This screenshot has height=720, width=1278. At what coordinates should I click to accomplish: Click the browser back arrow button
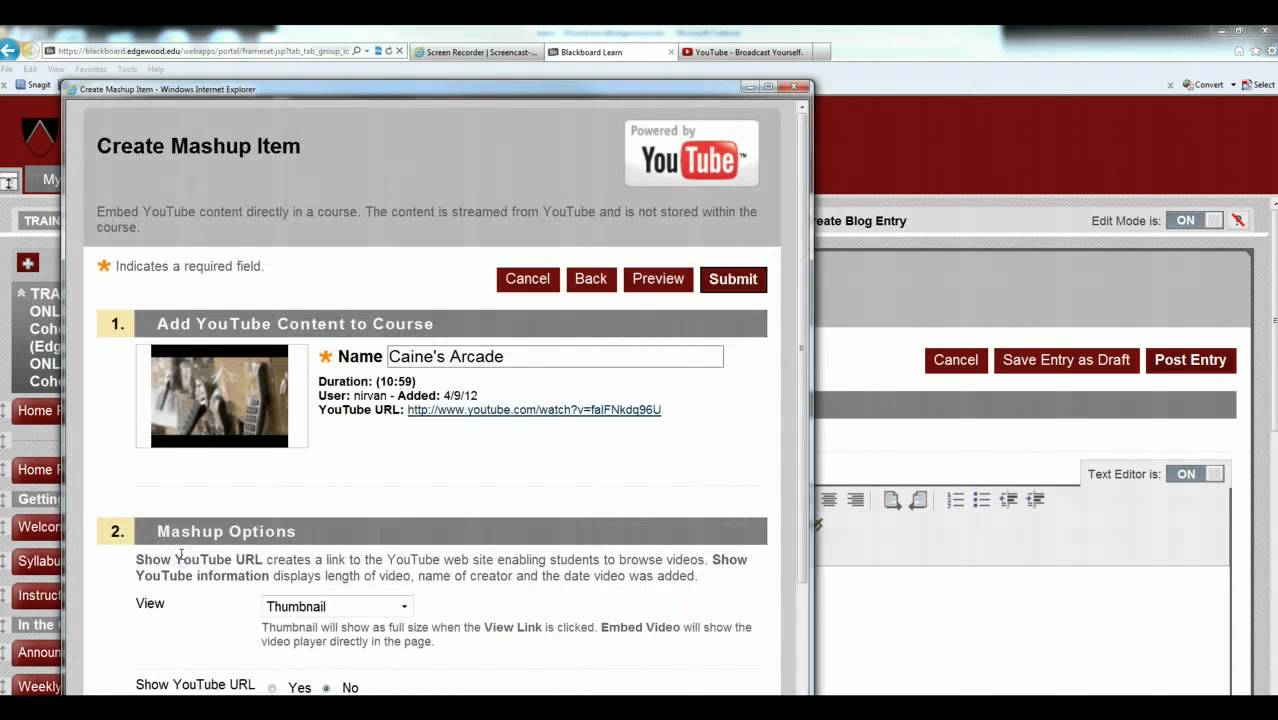(9, 50)
